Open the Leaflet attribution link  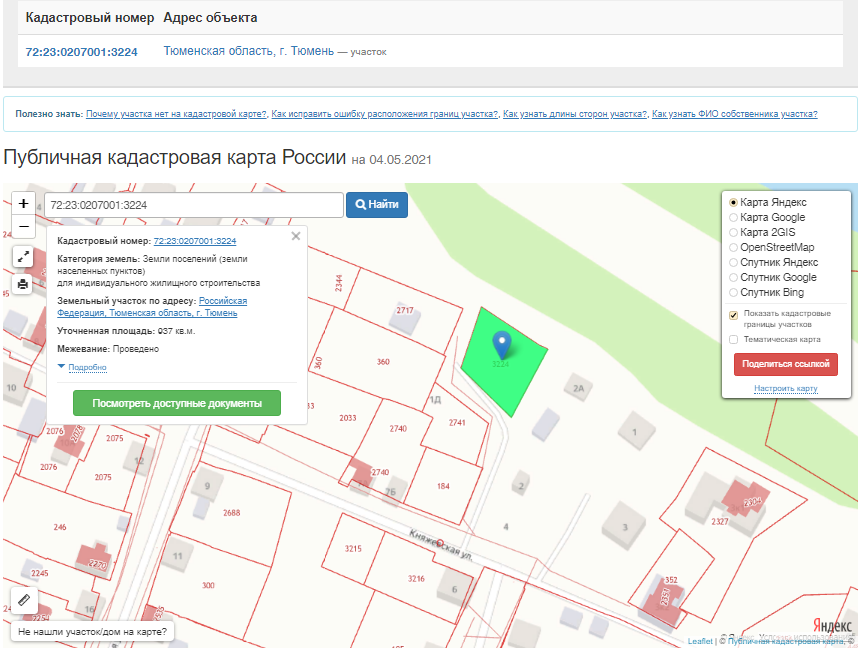[700, 641]
